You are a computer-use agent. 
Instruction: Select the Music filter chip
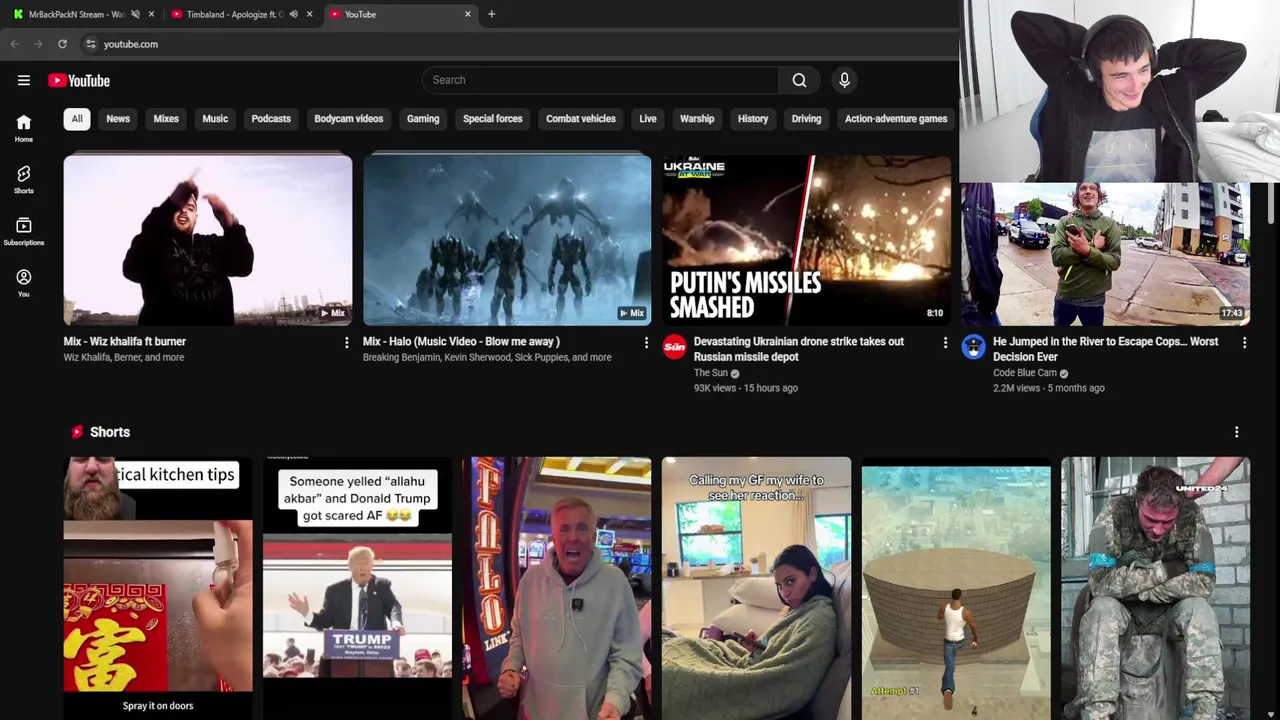[x=215, y=119]
